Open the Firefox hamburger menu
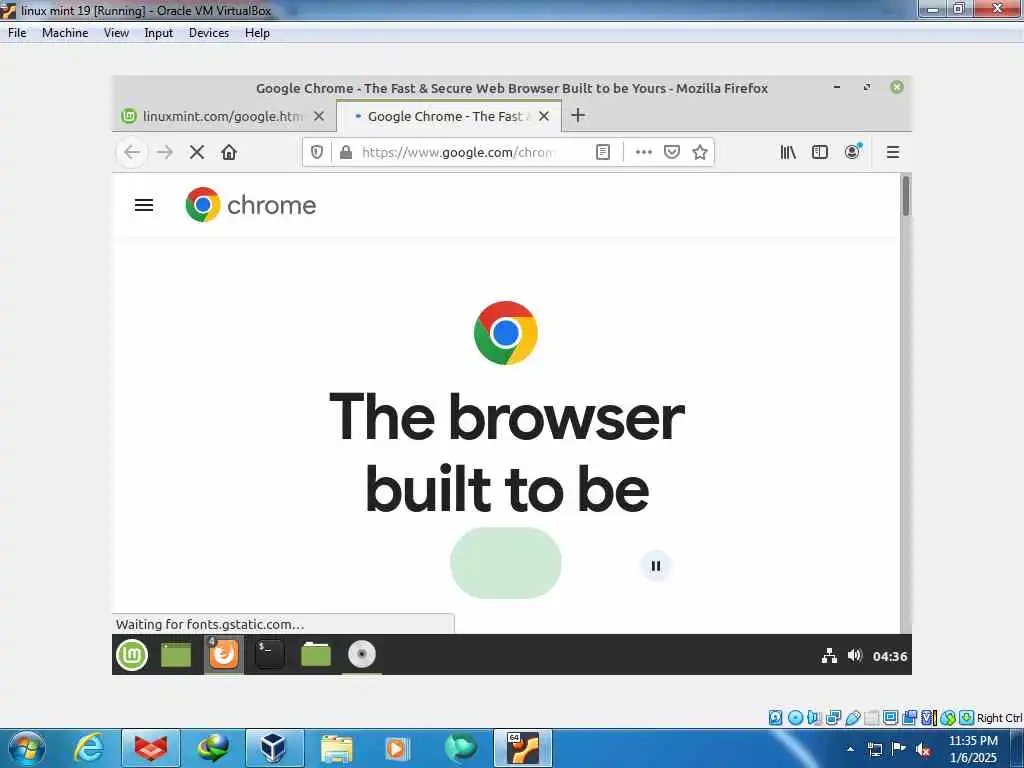Image resolution: width=1024 pixels, height=768 pixels. [893, 152]
